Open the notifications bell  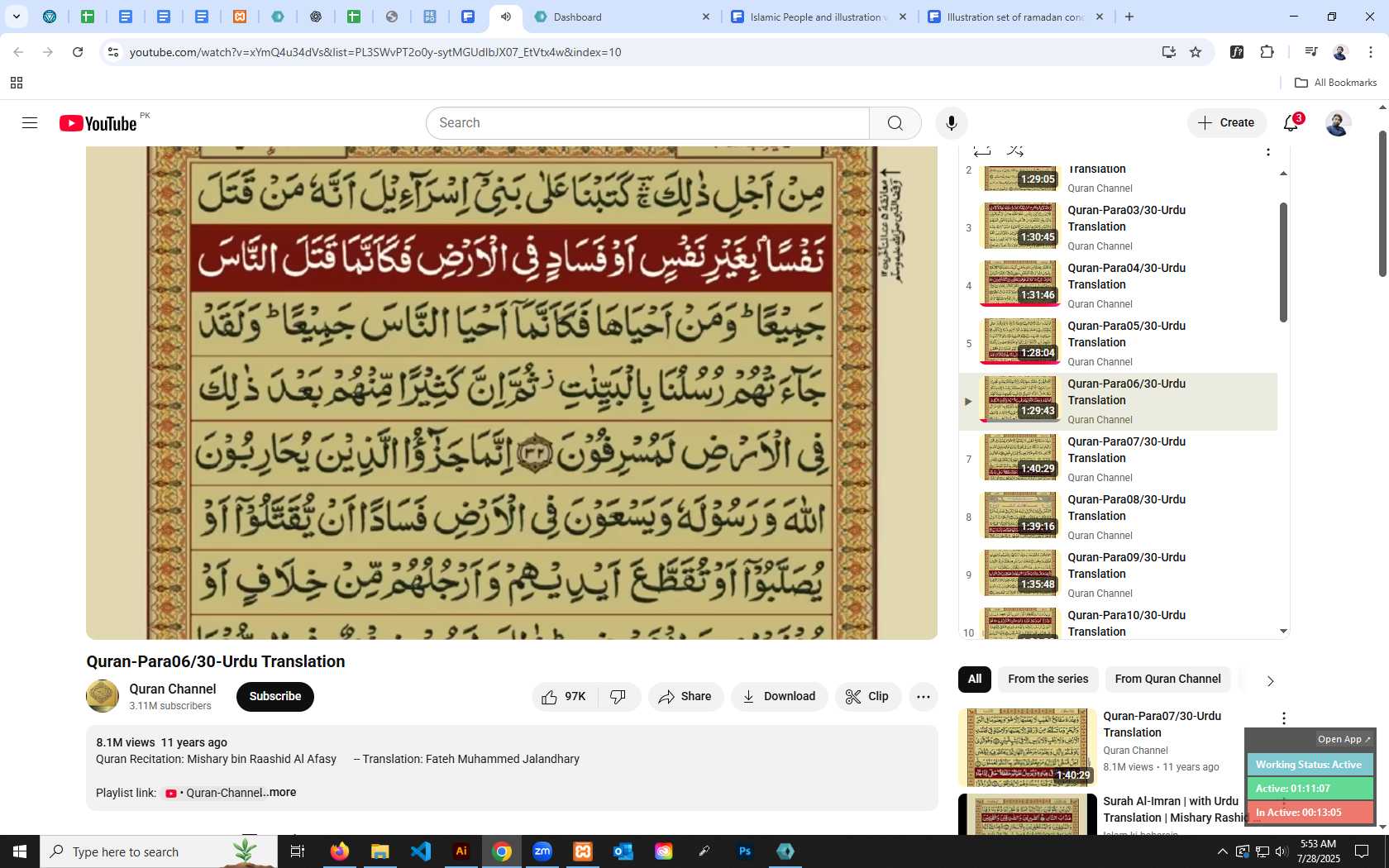(1291, 123)
